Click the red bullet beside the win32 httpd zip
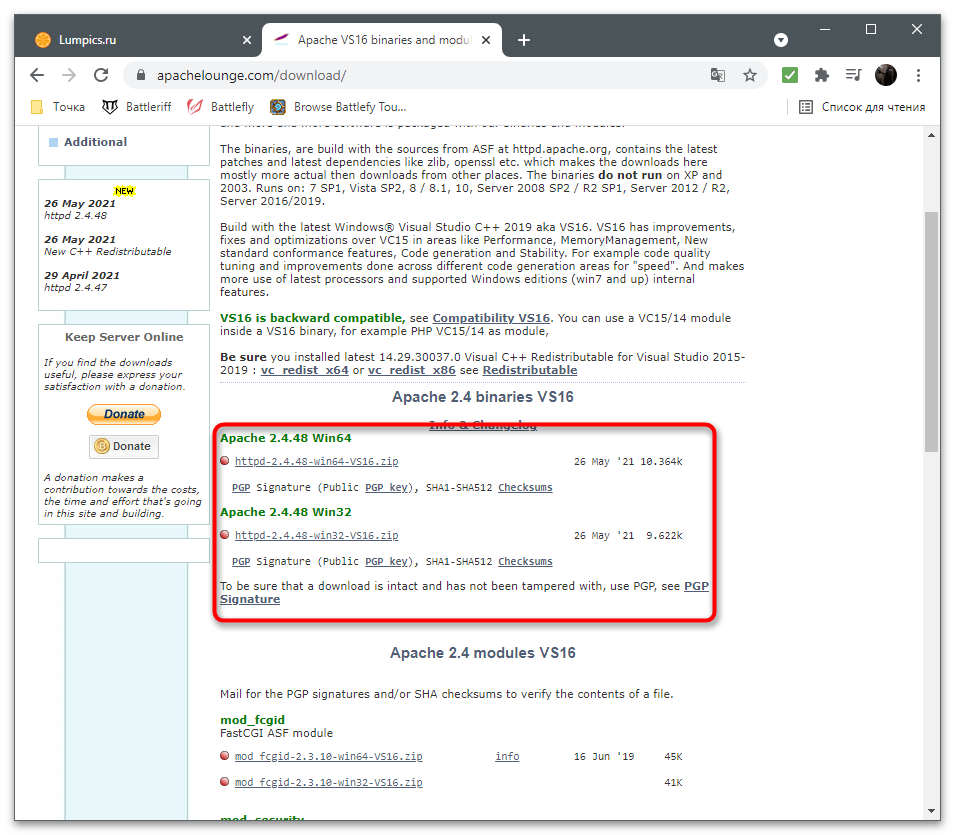 point(225,535)
